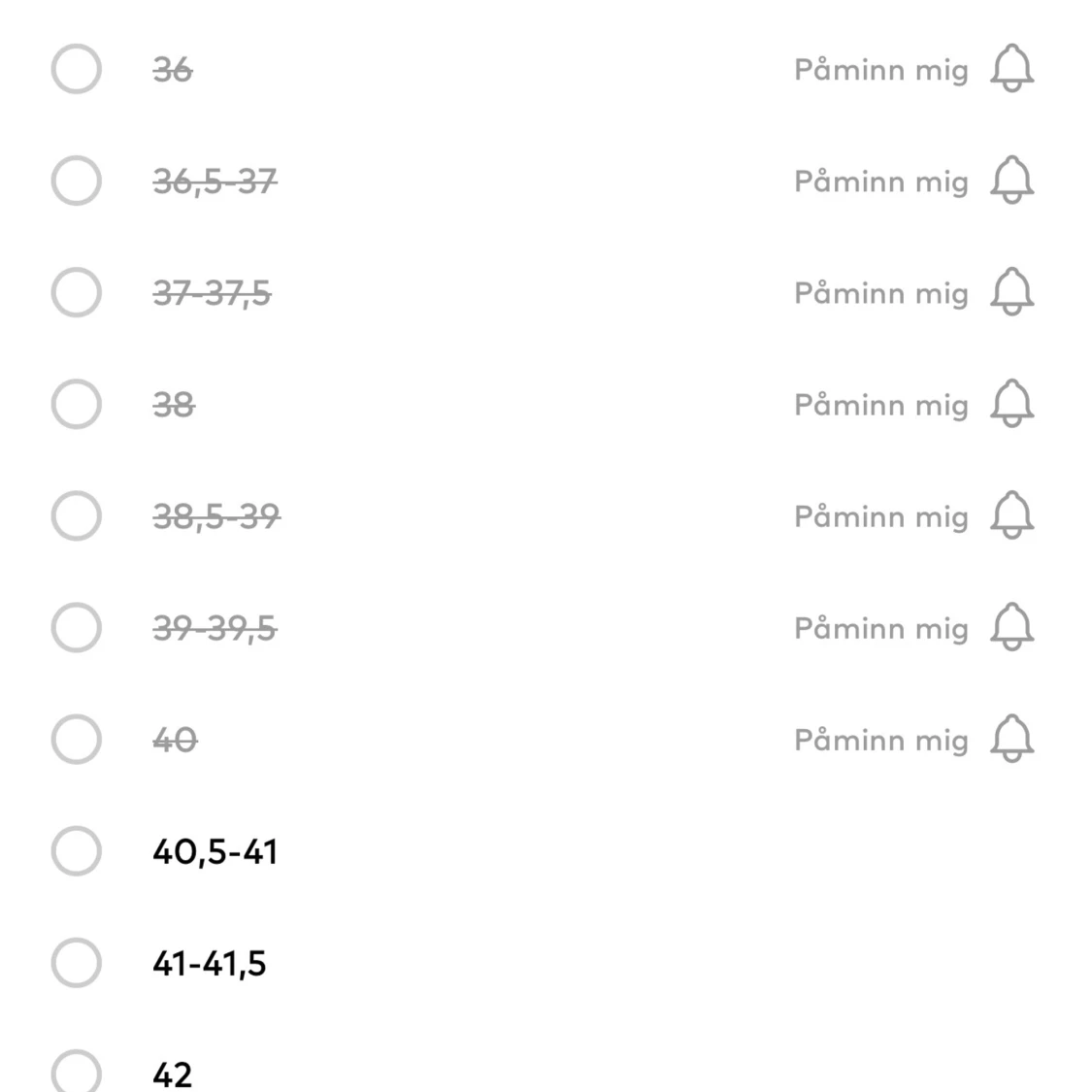Click the 40,5-41 size label
Screen dimensions: 1092x1092
coord(215,852)
